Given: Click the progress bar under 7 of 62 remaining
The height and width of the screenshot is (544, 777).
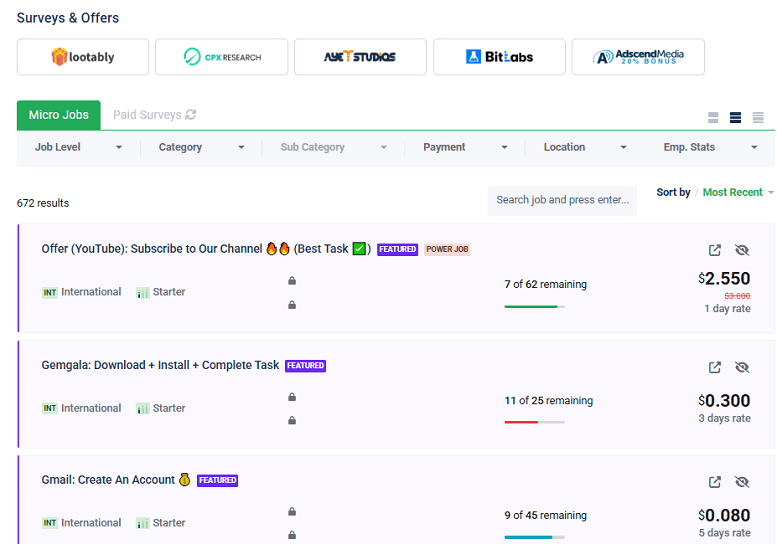Looking at the screenshot, I should (x=534, y=306).
